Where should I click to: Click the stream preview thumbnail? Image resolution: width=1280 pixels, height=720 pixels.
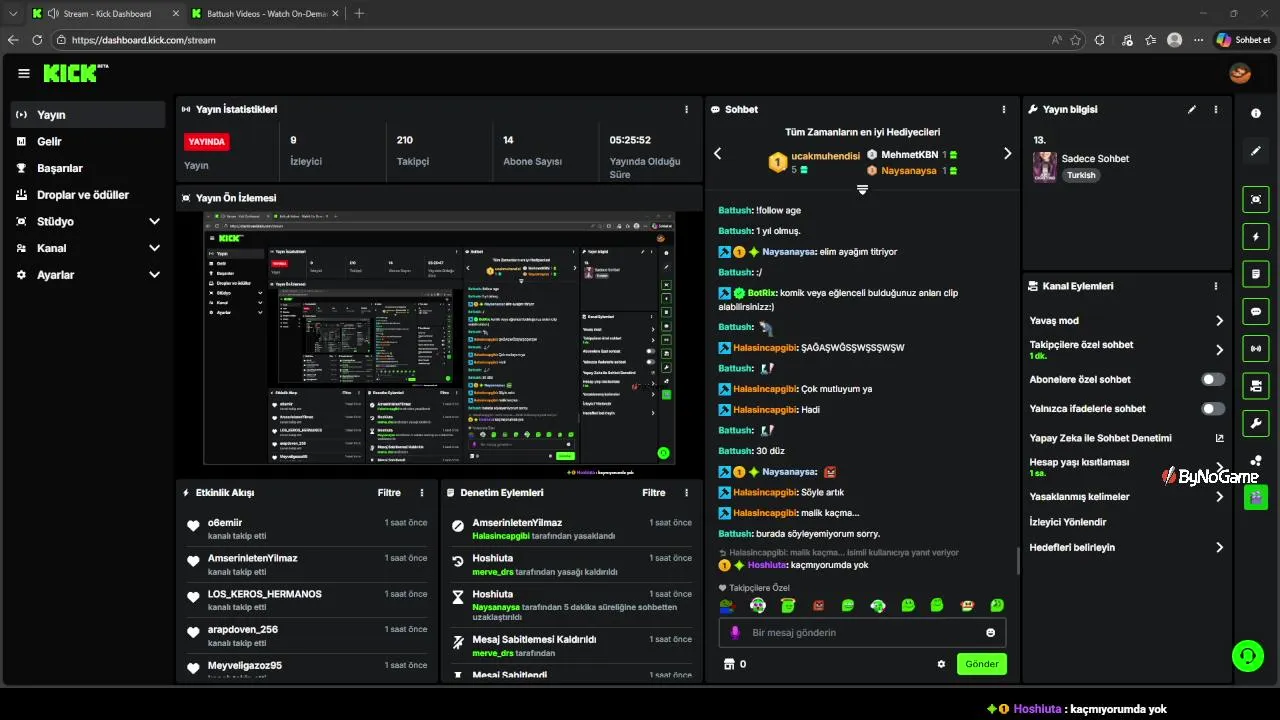click(439, 338)
